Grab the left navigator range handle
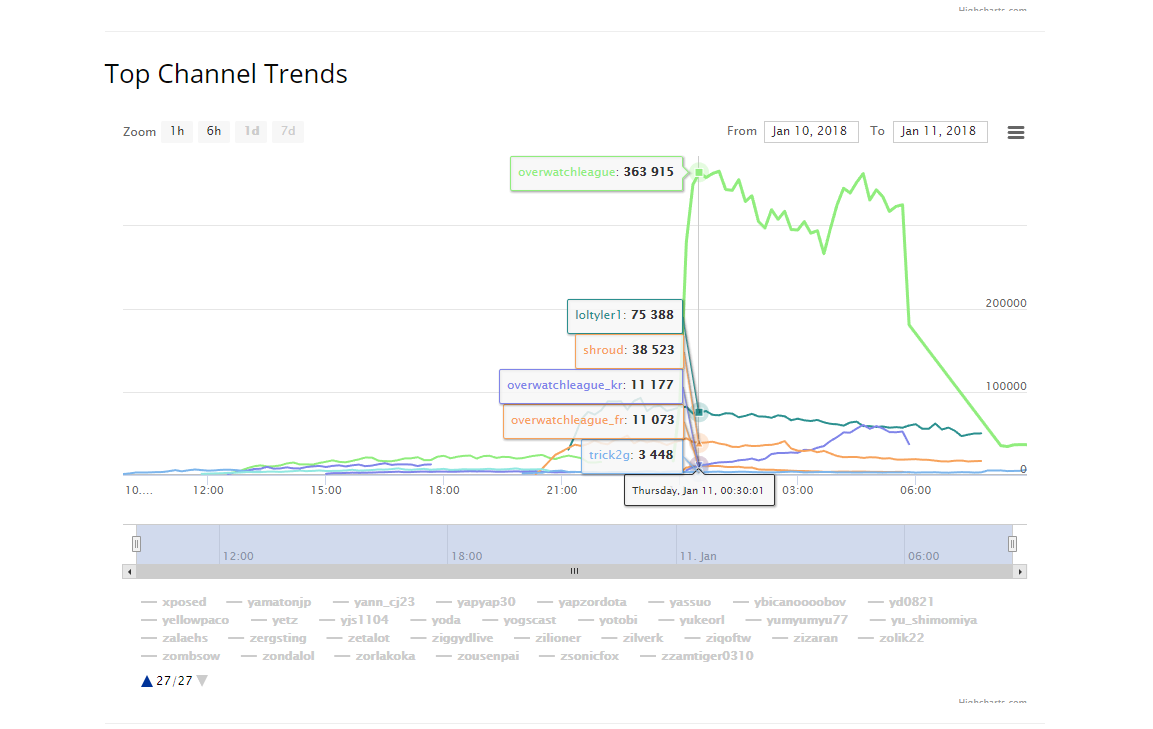This screenshot has width=1153, height=729. pyautogui.click(x=136, y=544)
